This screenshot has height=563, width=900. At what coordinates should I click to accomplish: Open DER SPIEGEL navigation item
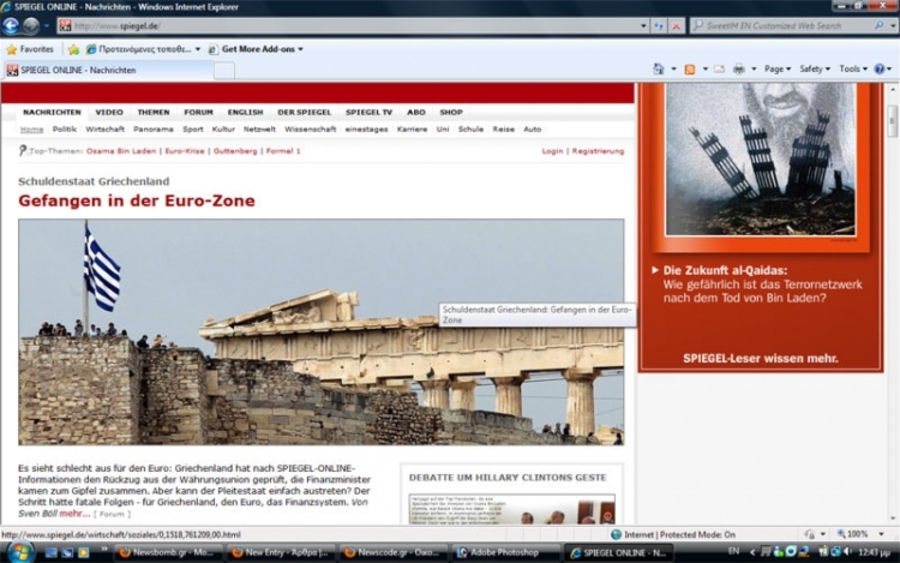point(304,112)
